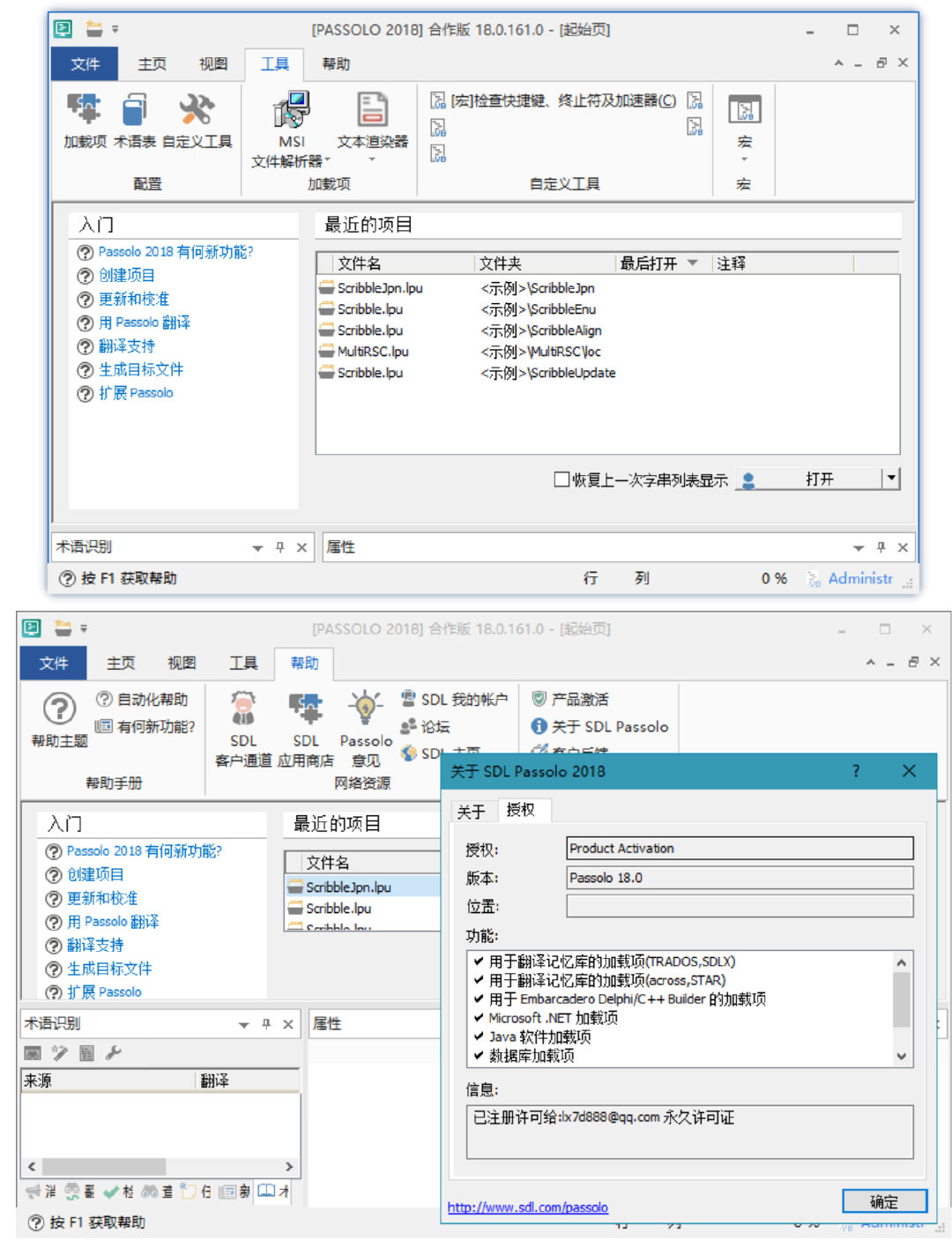Open 术语识别 panel menu arrow in 工具-ribbon window

(257, 548)
